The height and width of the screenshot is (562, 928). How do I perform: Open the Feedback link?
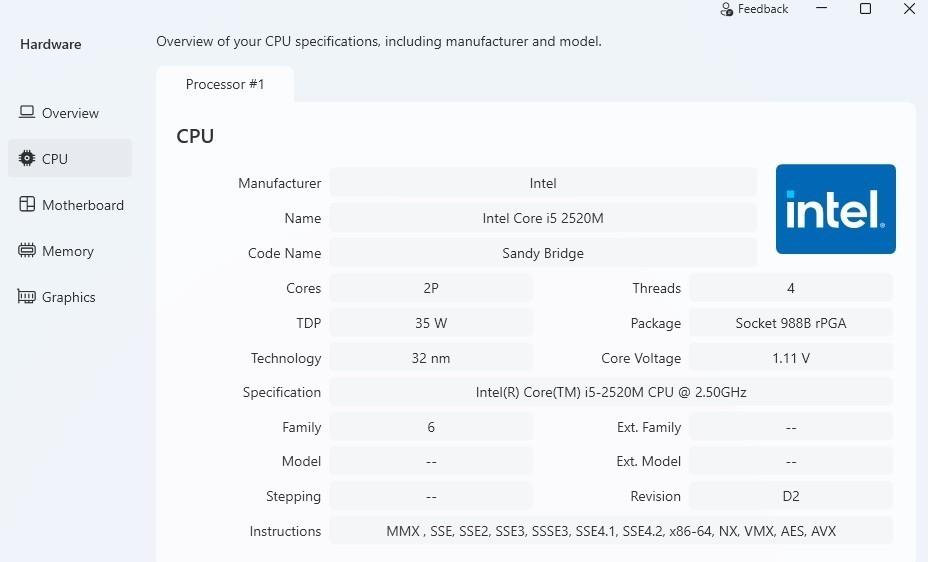pyautogui.click(x=755, y=9)
